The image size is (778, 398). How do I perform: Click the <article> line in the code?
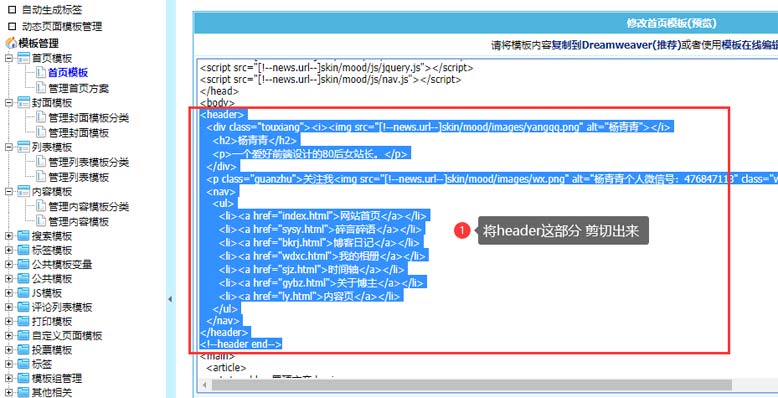click(226, 368)
